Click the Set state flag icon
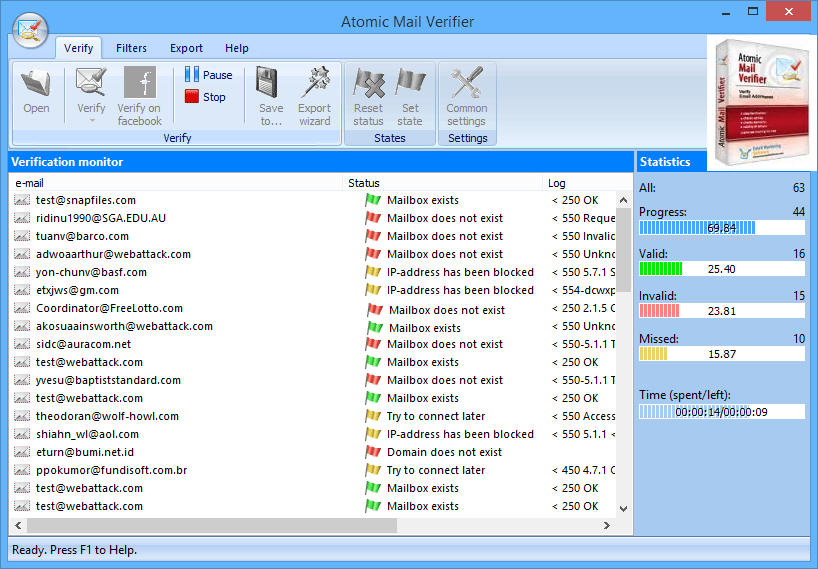Viewport: 818px width, 569px height. (410, 82)
